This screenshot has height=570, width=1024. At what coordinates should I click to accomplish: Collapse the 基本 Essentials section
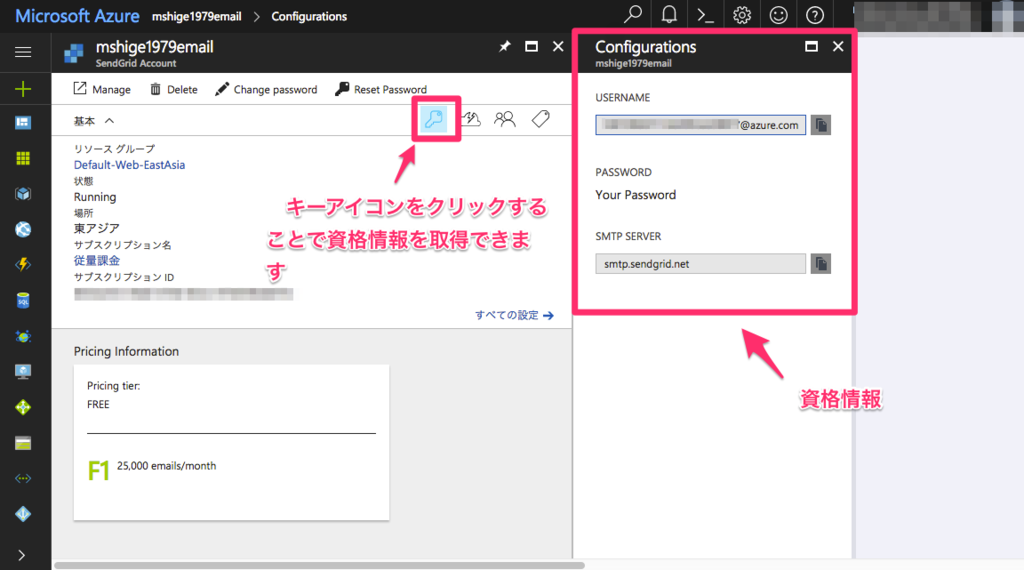94,121
